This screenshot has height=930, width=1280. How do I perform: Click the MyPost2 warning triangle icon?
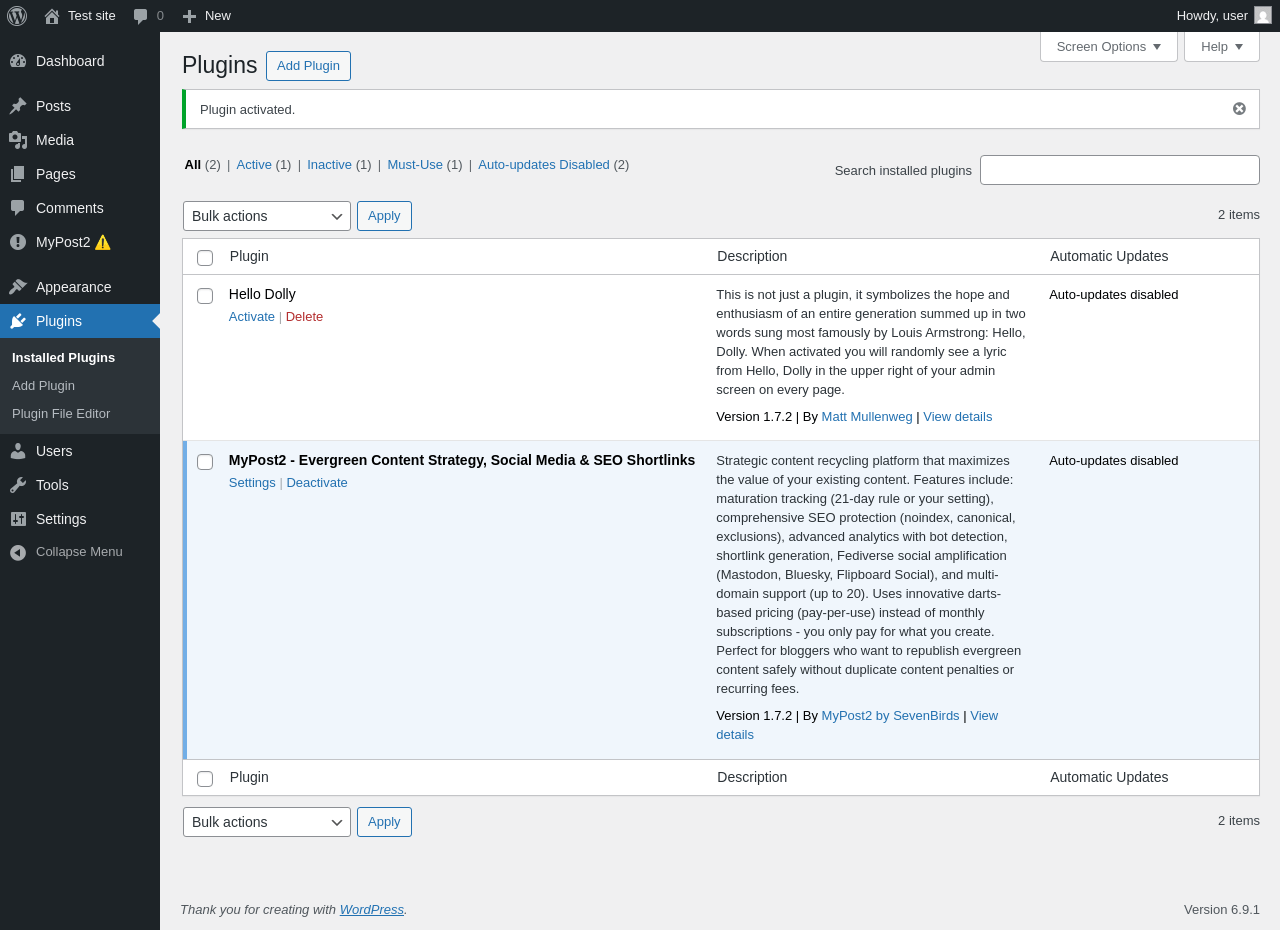coord(103,242)
